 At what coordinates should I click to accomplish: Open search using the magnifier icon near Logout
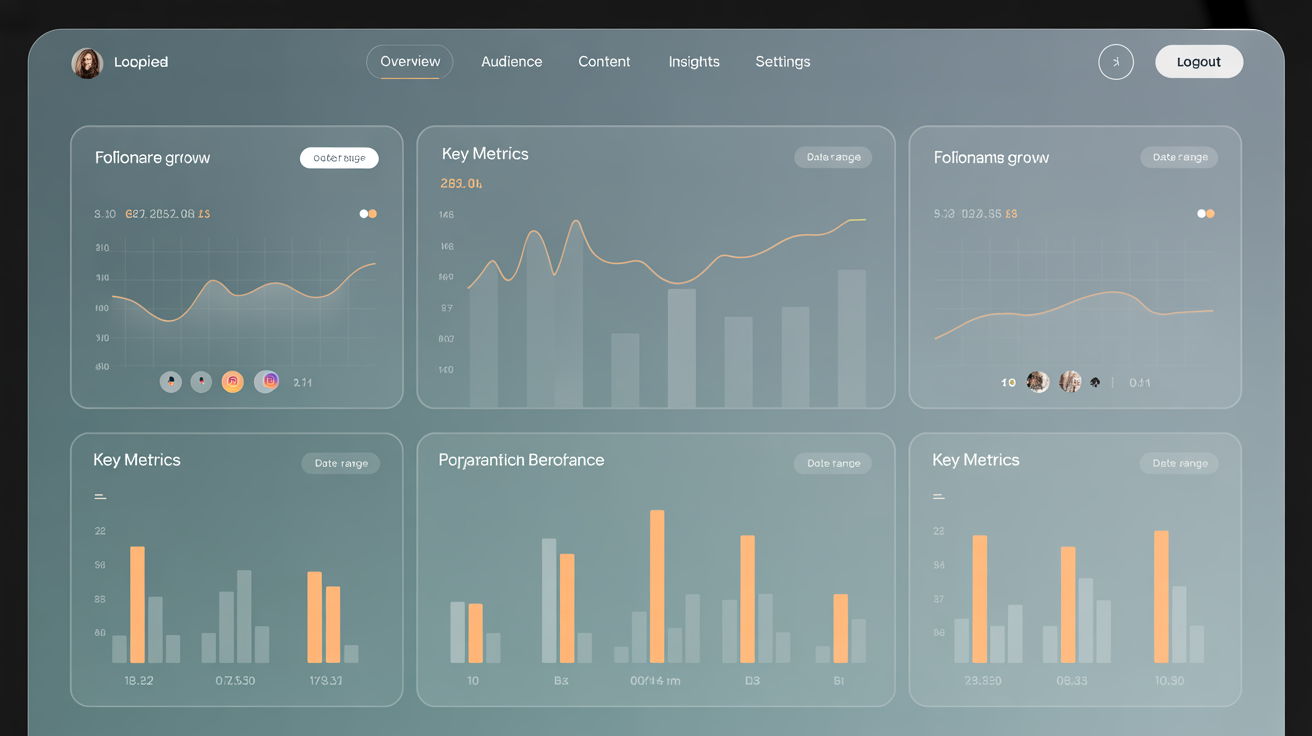(x=1116, y=61)
